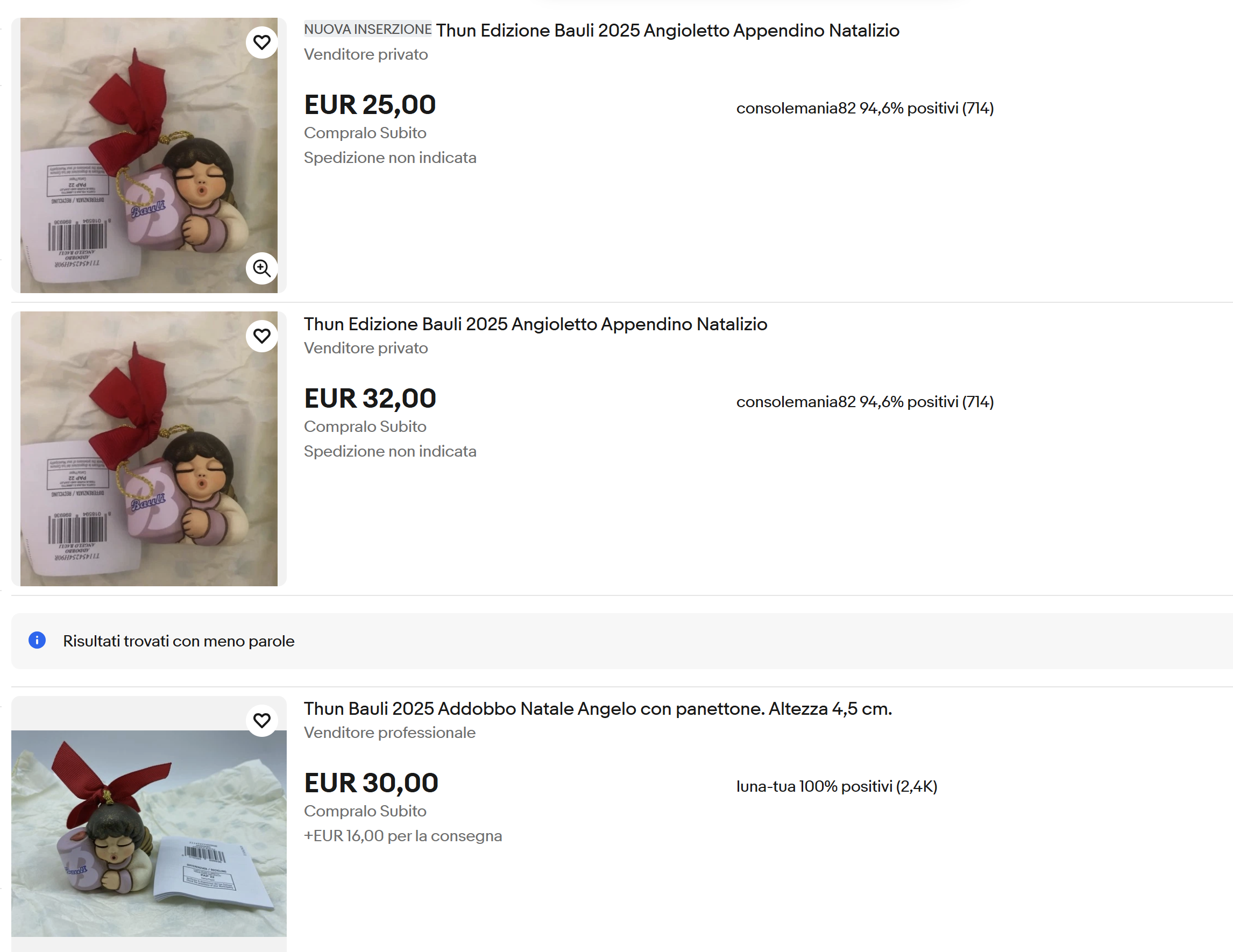Favorite the EUR 30,00 Angelo con panettone listing
Viewport: 1233px width, 952px height.
[261, 721]
